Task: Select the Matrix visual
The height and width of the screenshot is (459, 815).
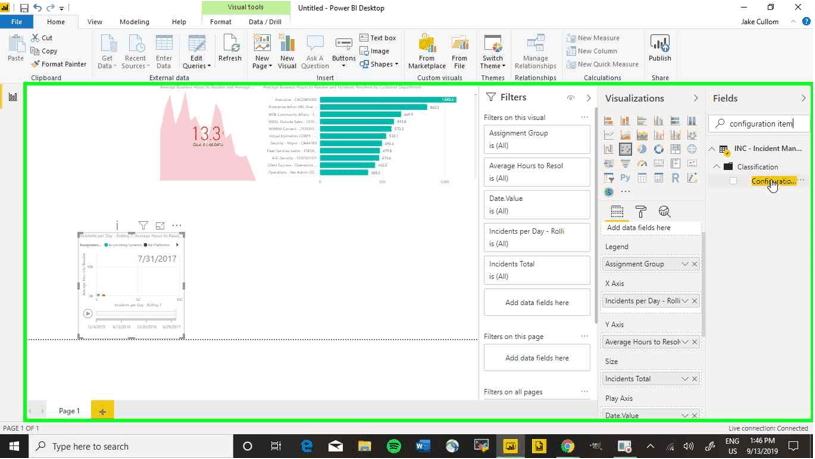Action: [x=659, y=178]
